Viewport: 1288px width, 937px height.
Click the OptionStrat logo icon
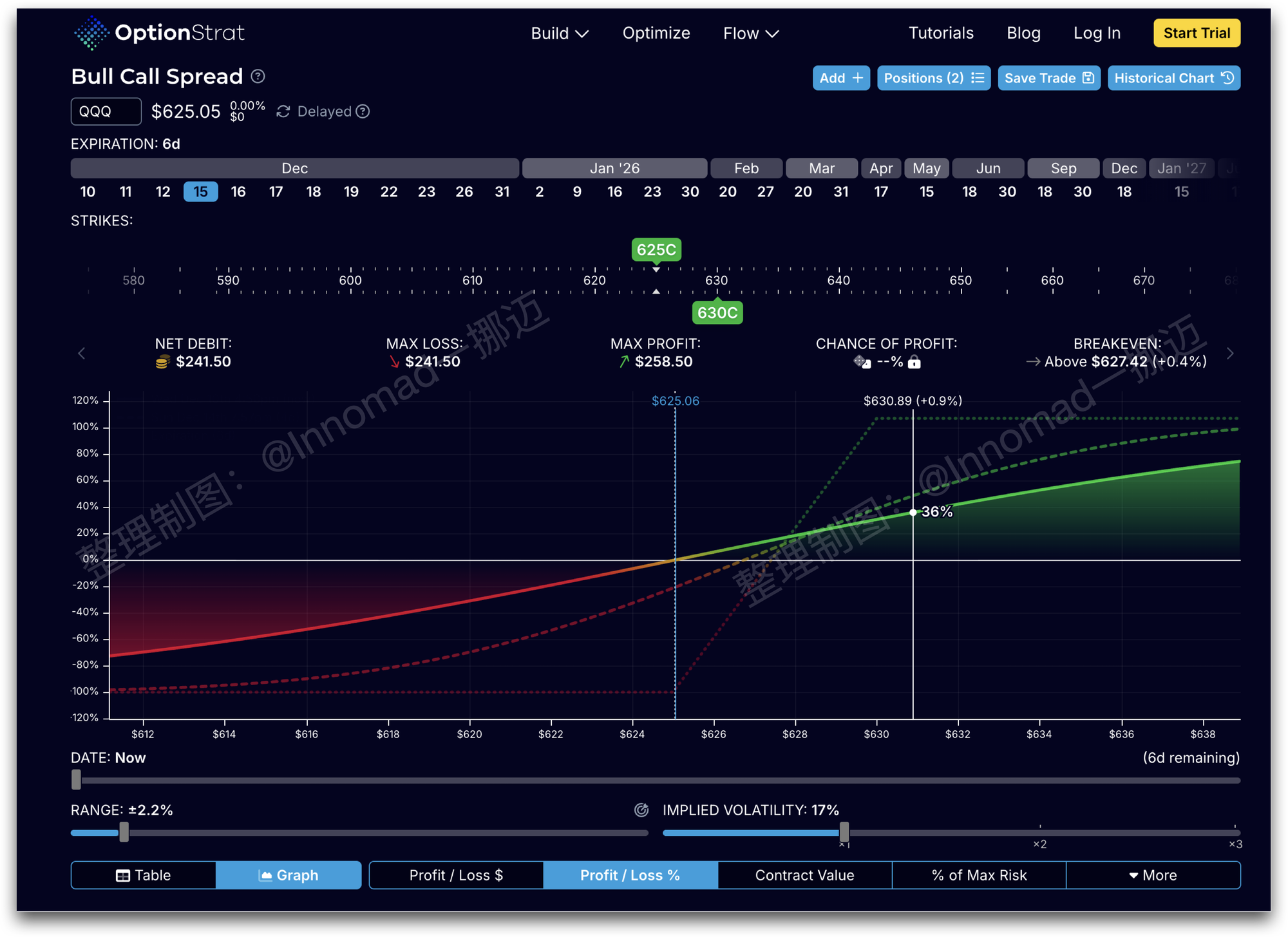tap(91, 33)
